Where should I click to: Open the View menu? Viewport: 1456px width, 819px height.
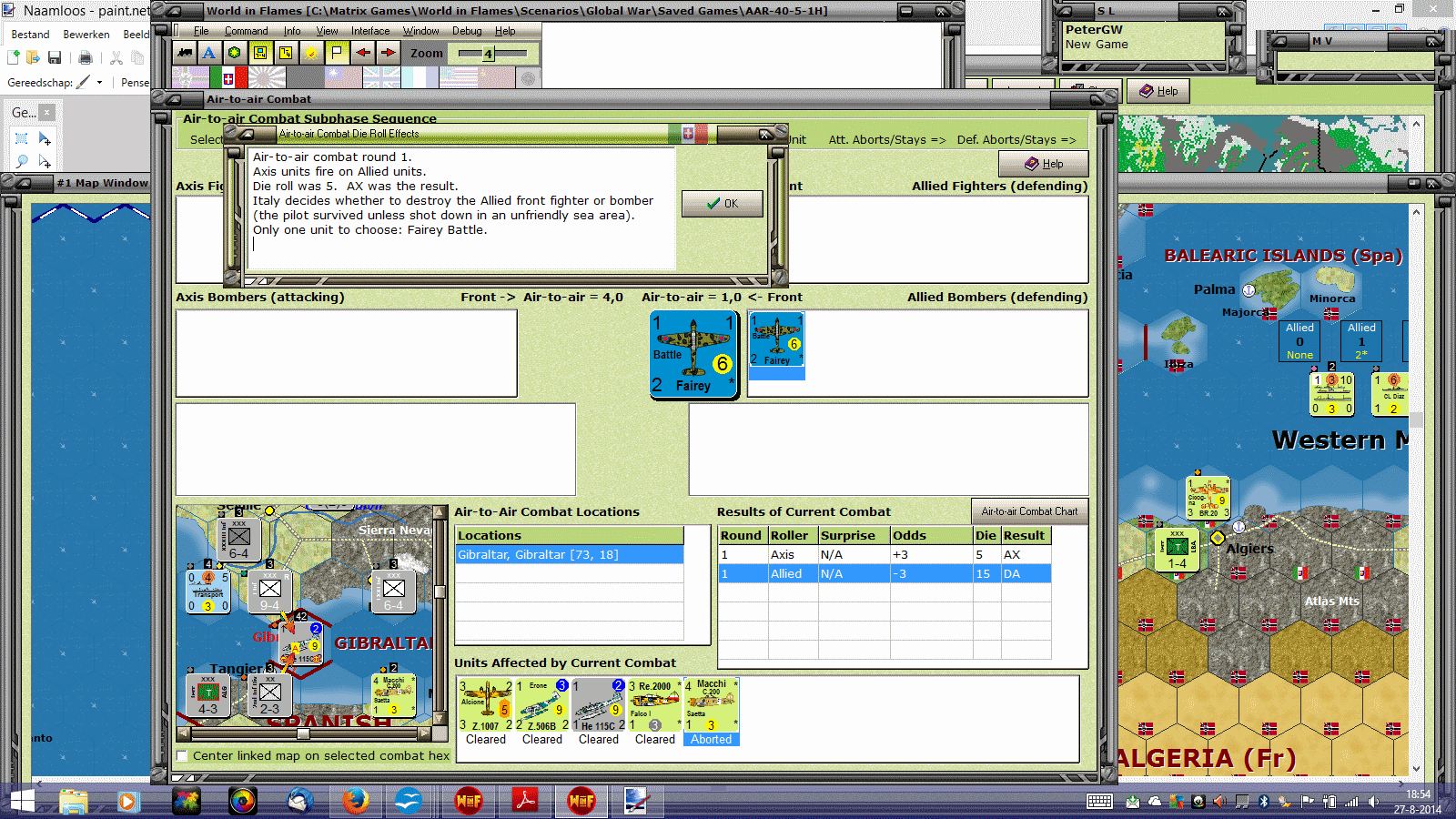[328, 31]
